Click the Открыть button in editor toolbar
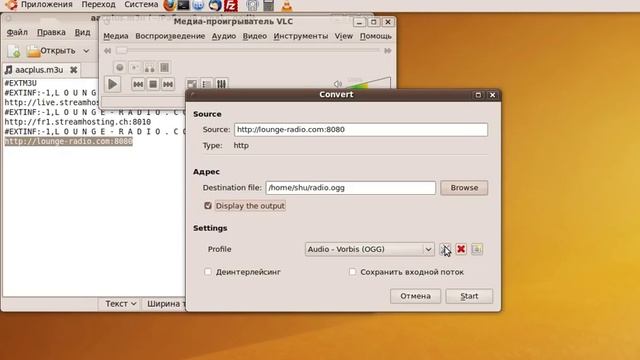 coord(51,51)
